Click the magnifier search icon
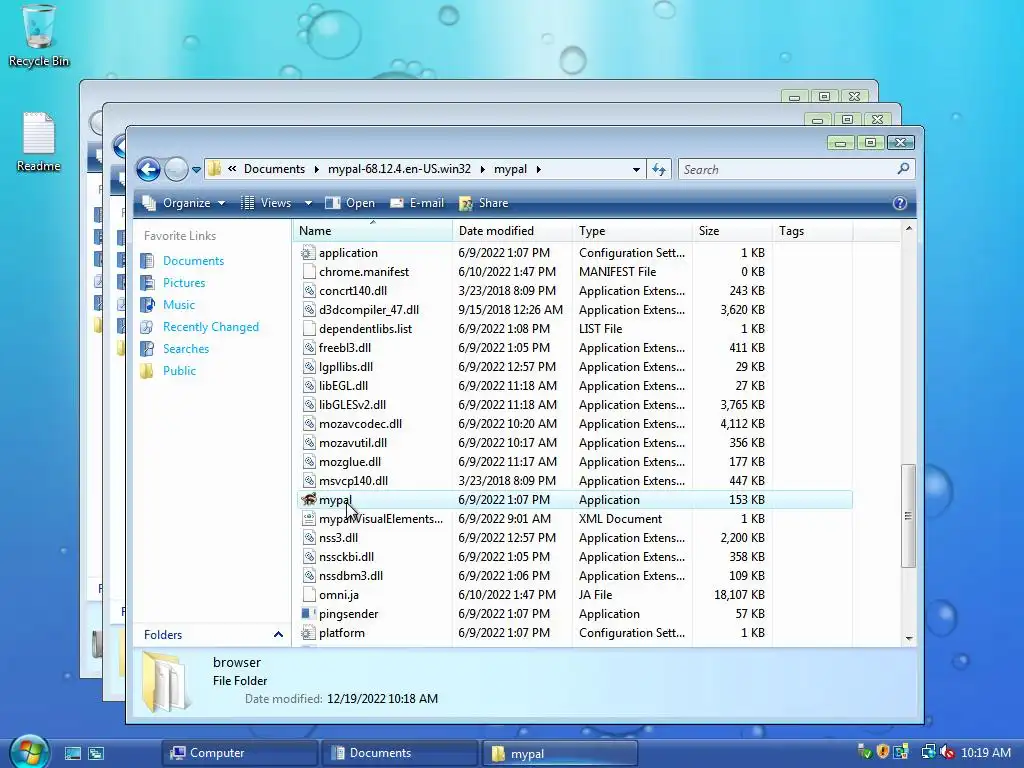Viewport: 1024px width, 768px height. pyautogui.click(x=903, y=169)
